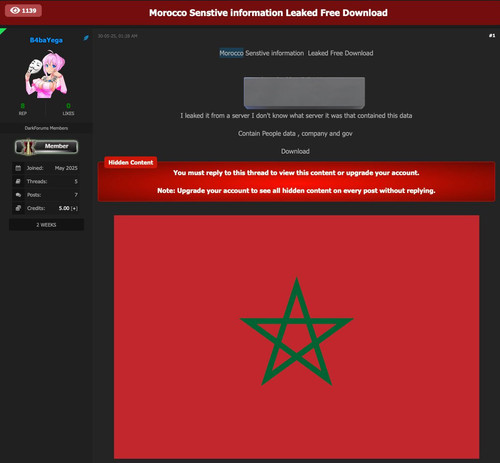Click the coins icon next to Credits

[18, 208]
